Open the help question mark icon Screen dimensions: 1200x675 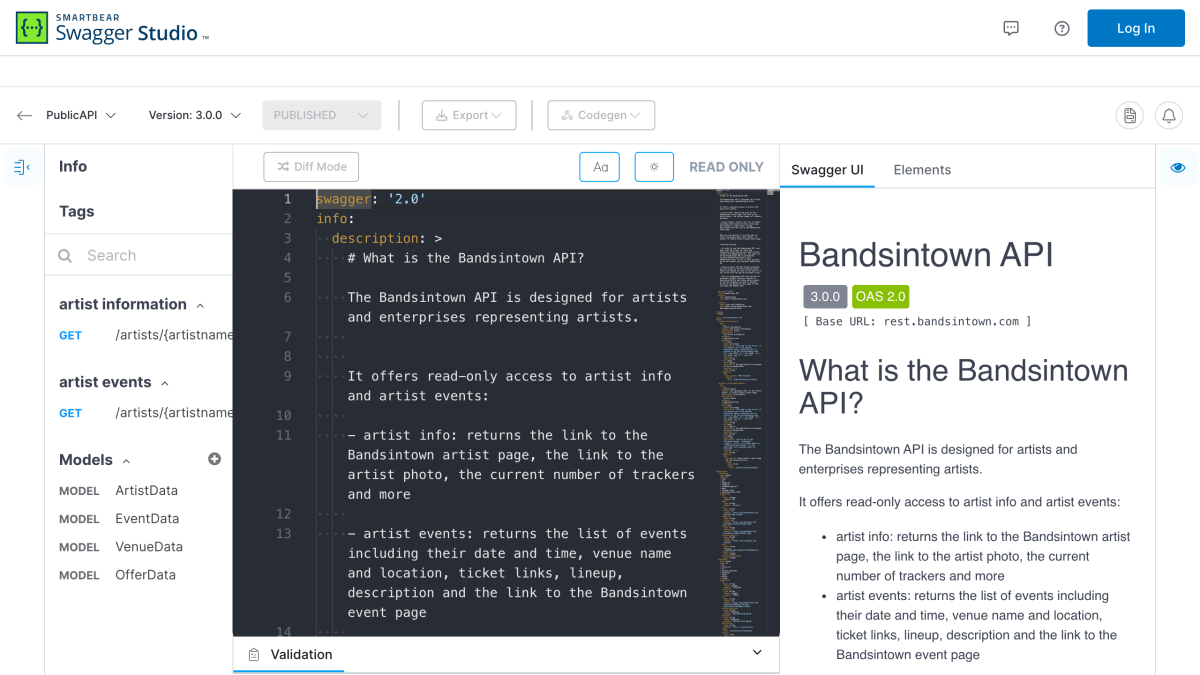(x=1062, y=28)
